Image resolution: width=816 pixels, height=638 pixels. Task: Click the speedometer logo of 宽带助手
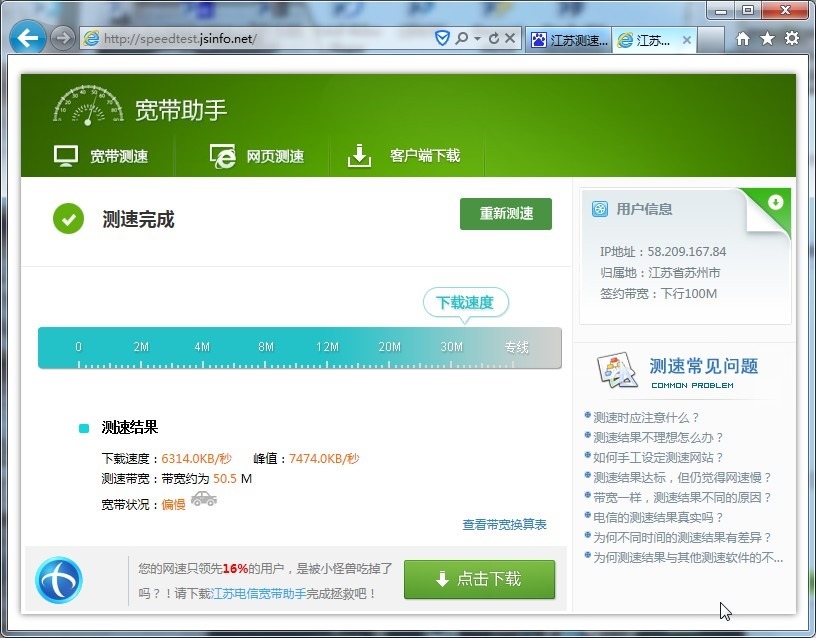[x=88, y=105]
